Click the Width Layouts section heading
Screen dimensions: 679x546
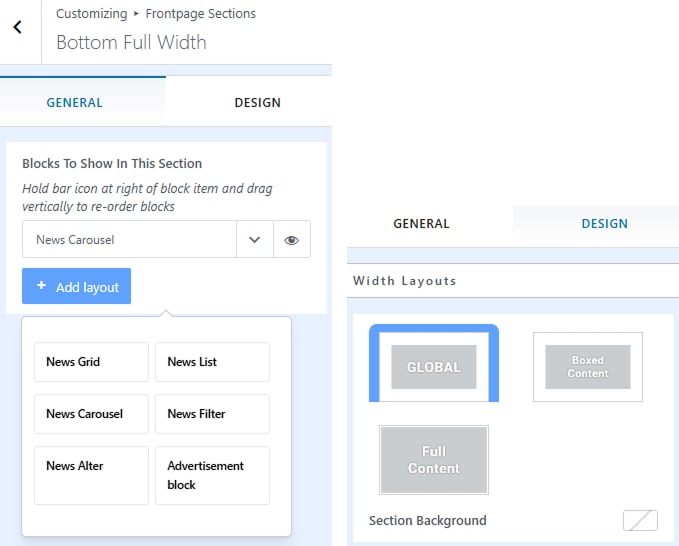coord(404,281)
